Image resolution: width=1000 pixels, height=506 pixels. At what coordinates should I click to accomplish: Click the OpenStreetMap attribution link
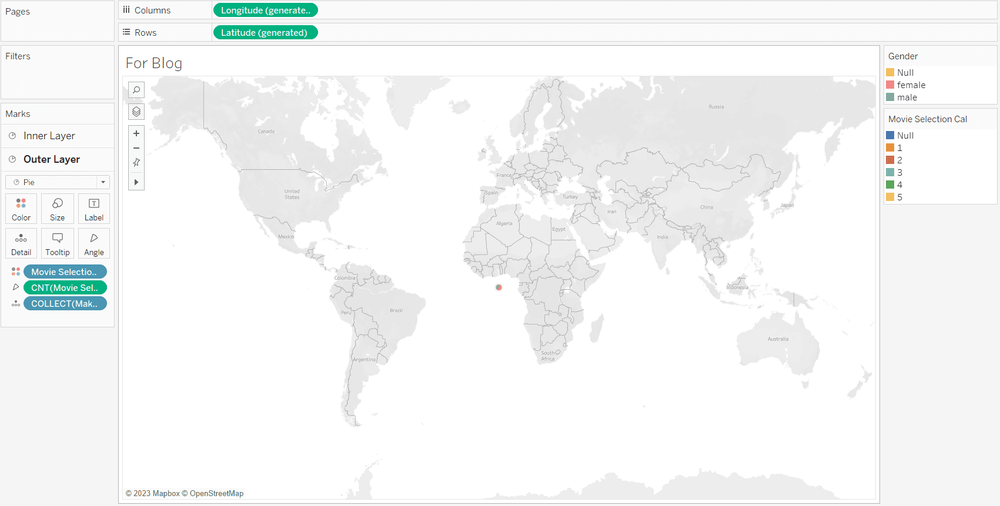pyautogui.click(x=216, y=493)
